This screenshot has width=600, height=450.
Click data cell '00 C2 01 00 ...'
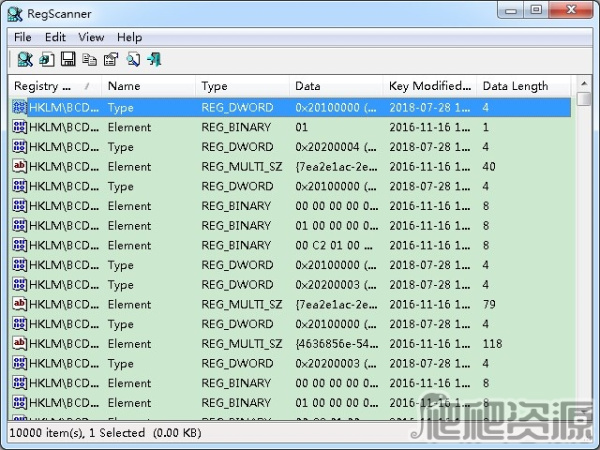click(334, 245)
